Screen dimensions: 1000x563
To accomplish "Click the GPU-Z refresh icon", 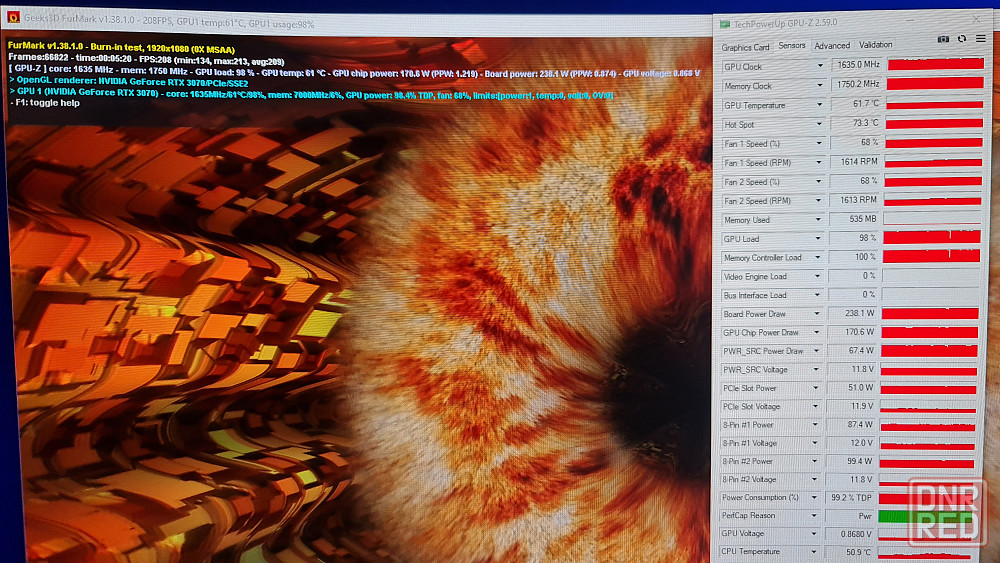I will pos(962,39).
